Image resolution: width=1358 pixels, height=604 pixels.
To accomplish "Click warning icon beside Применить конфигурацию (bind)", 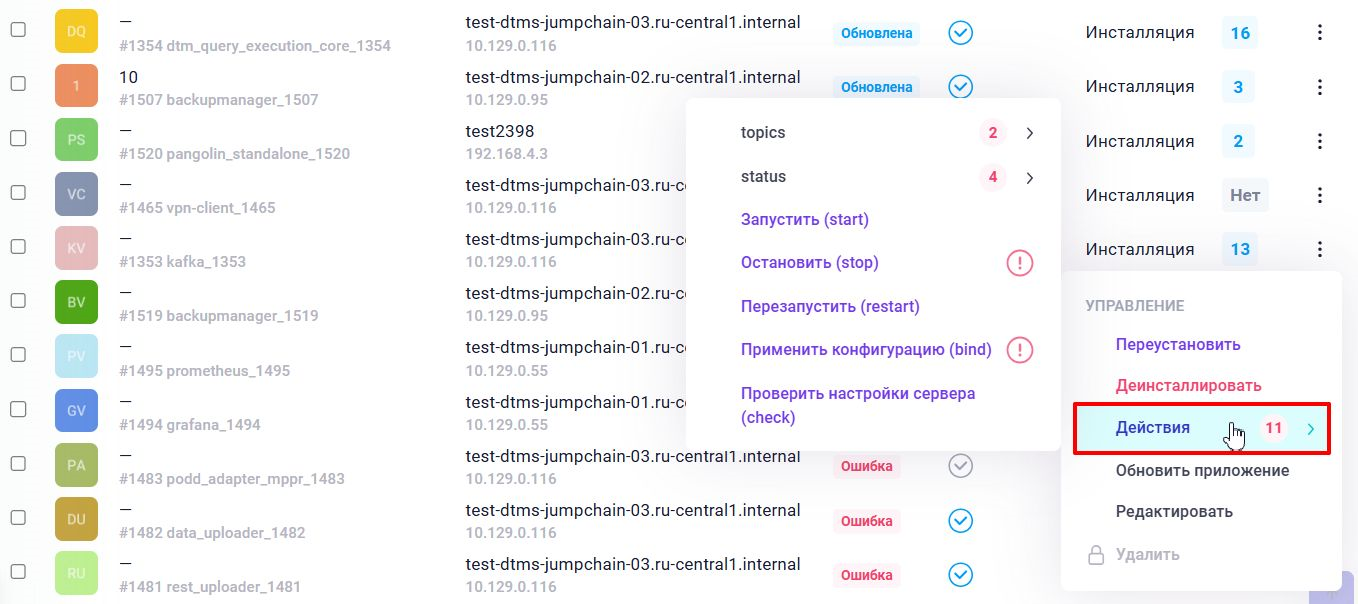I will (x=1019, y=350).
